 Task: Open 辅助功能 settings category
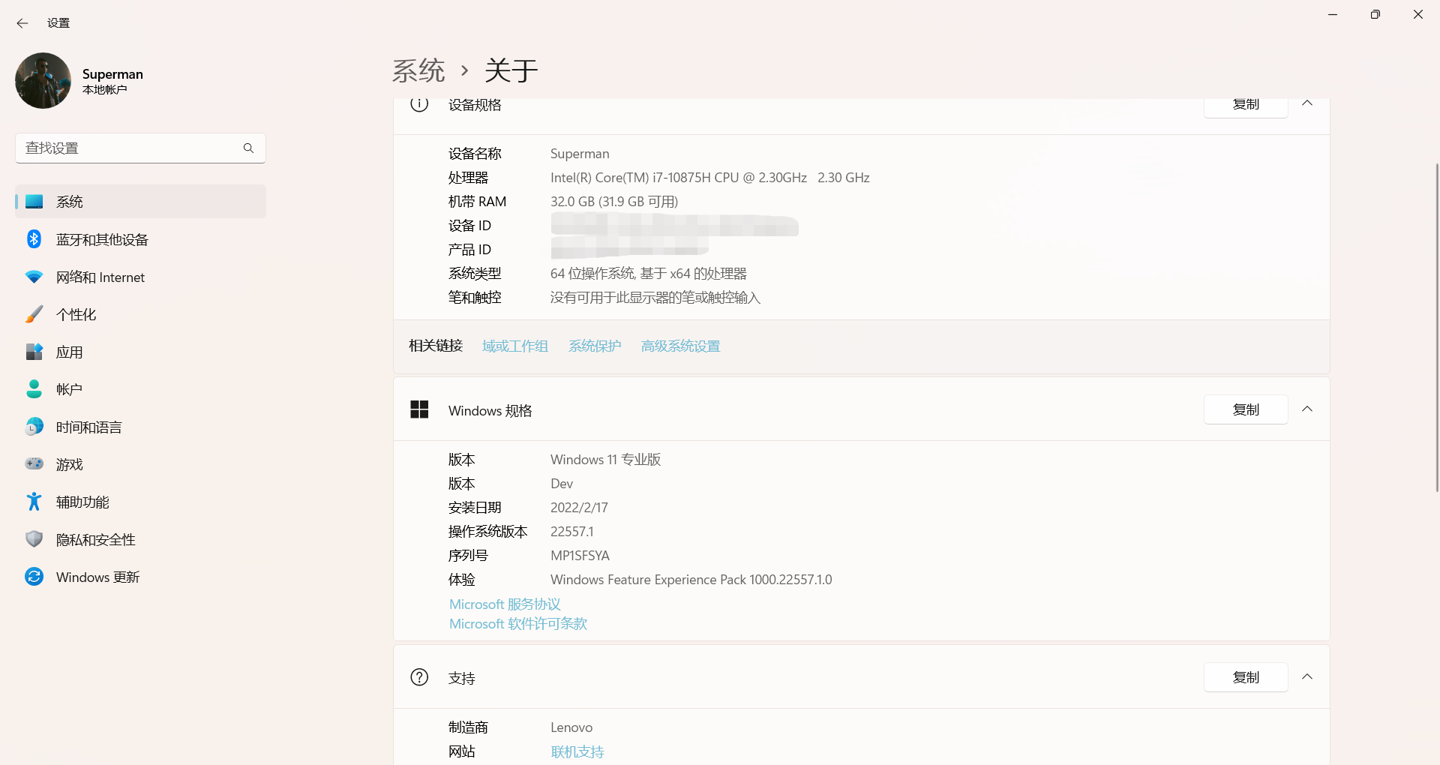point(141,502)
